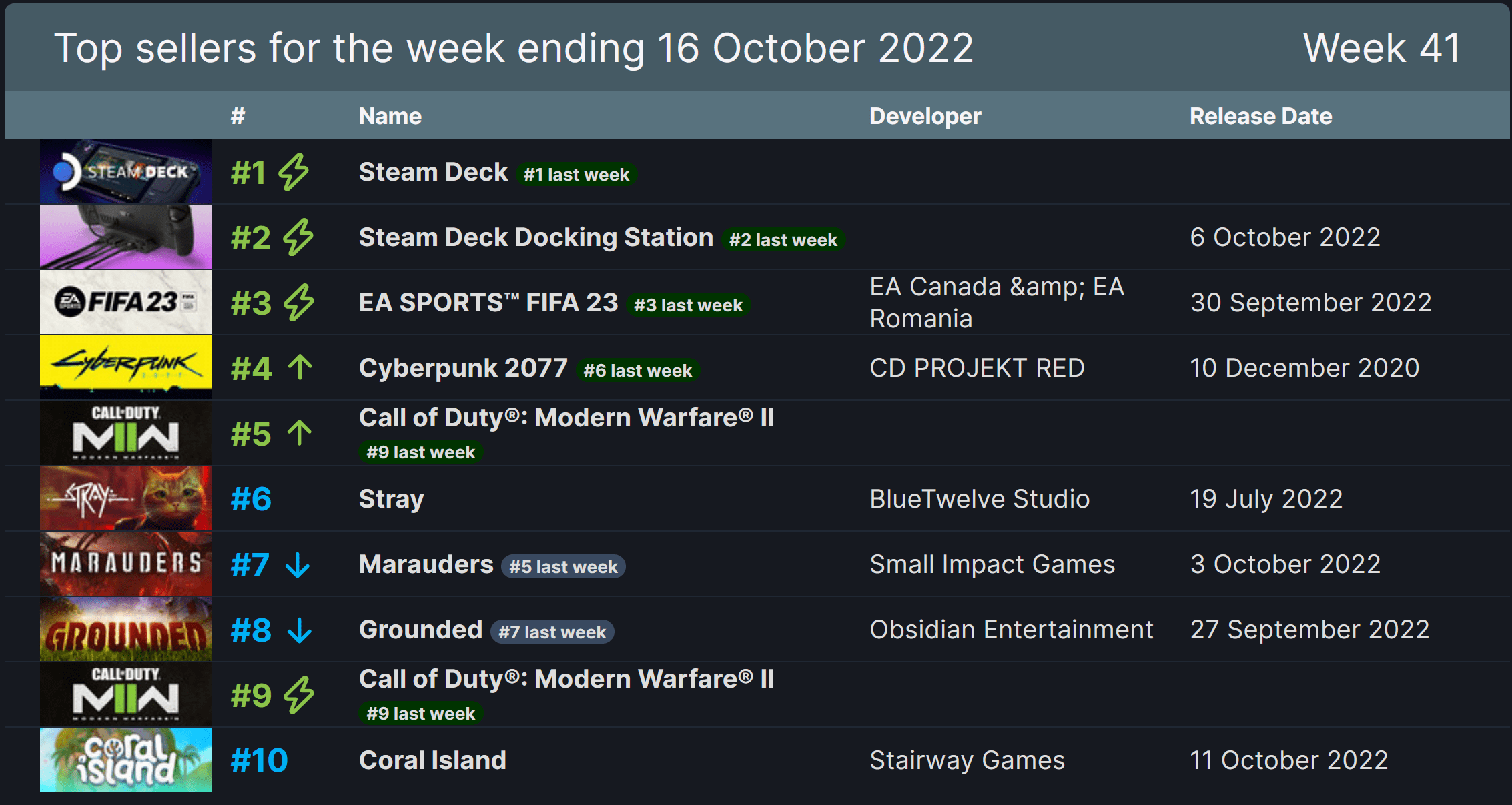Click the blue down arrow beside #7
This screenshot has height=805, width=1512.
pyautogui.click(x=298, y=565)
